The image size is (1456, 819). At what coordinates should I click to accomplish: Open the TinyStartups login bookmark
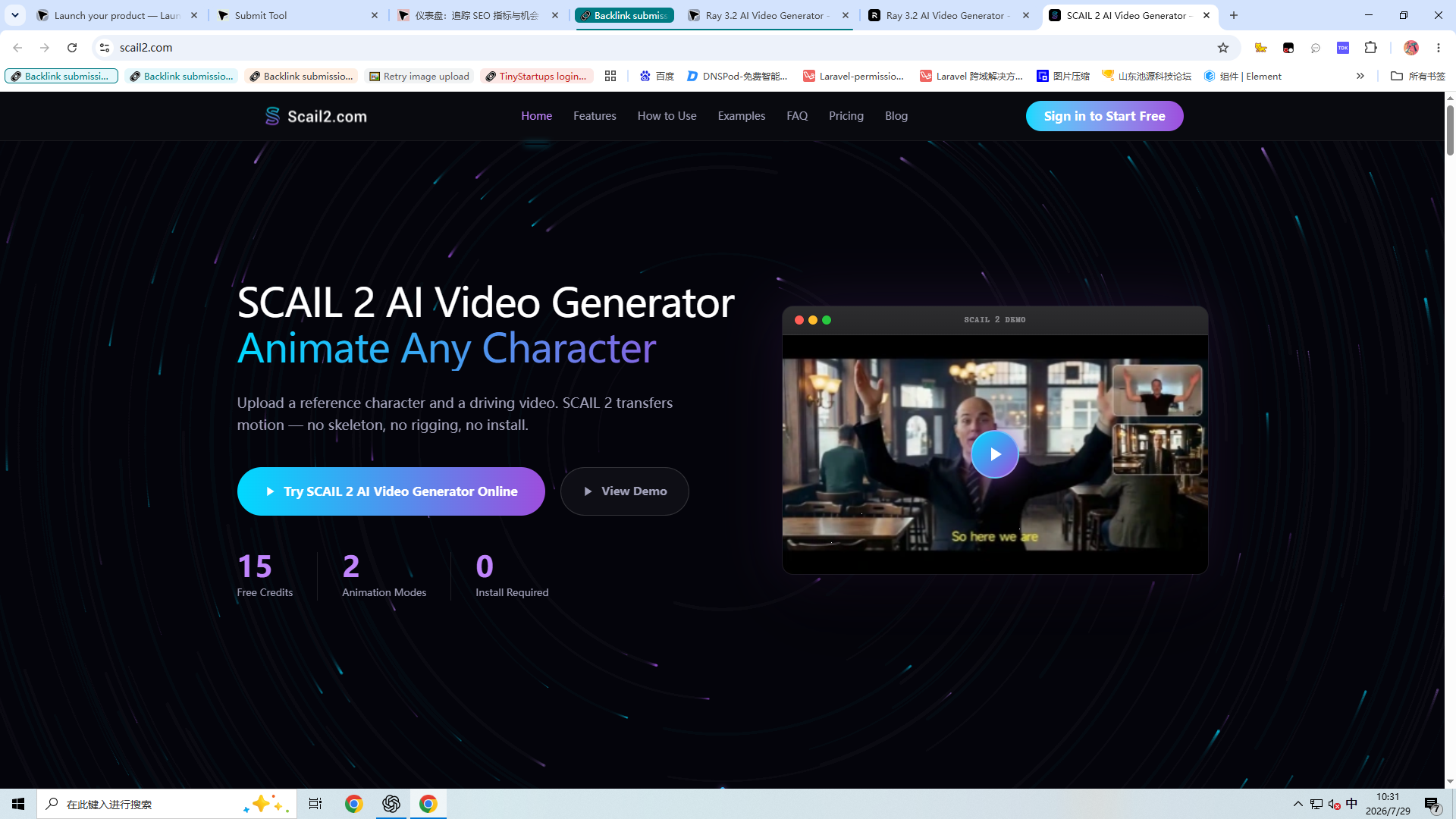pos(536,76)
